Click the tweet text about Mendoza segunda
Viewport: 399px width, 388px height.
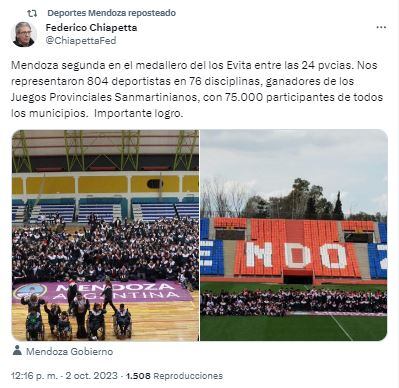pos(197,89)
